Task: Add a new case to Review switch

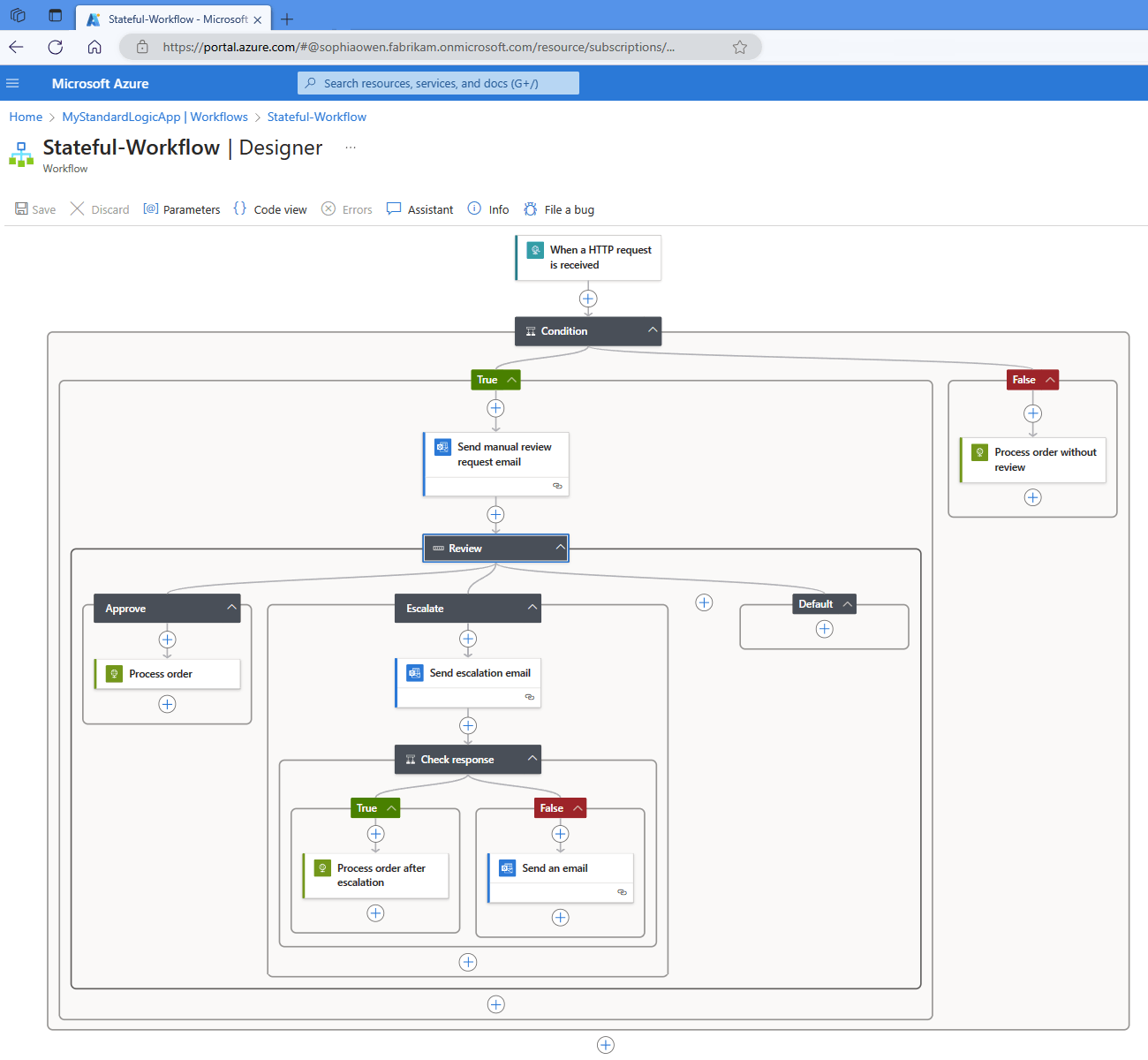Action: click(704, 602)
